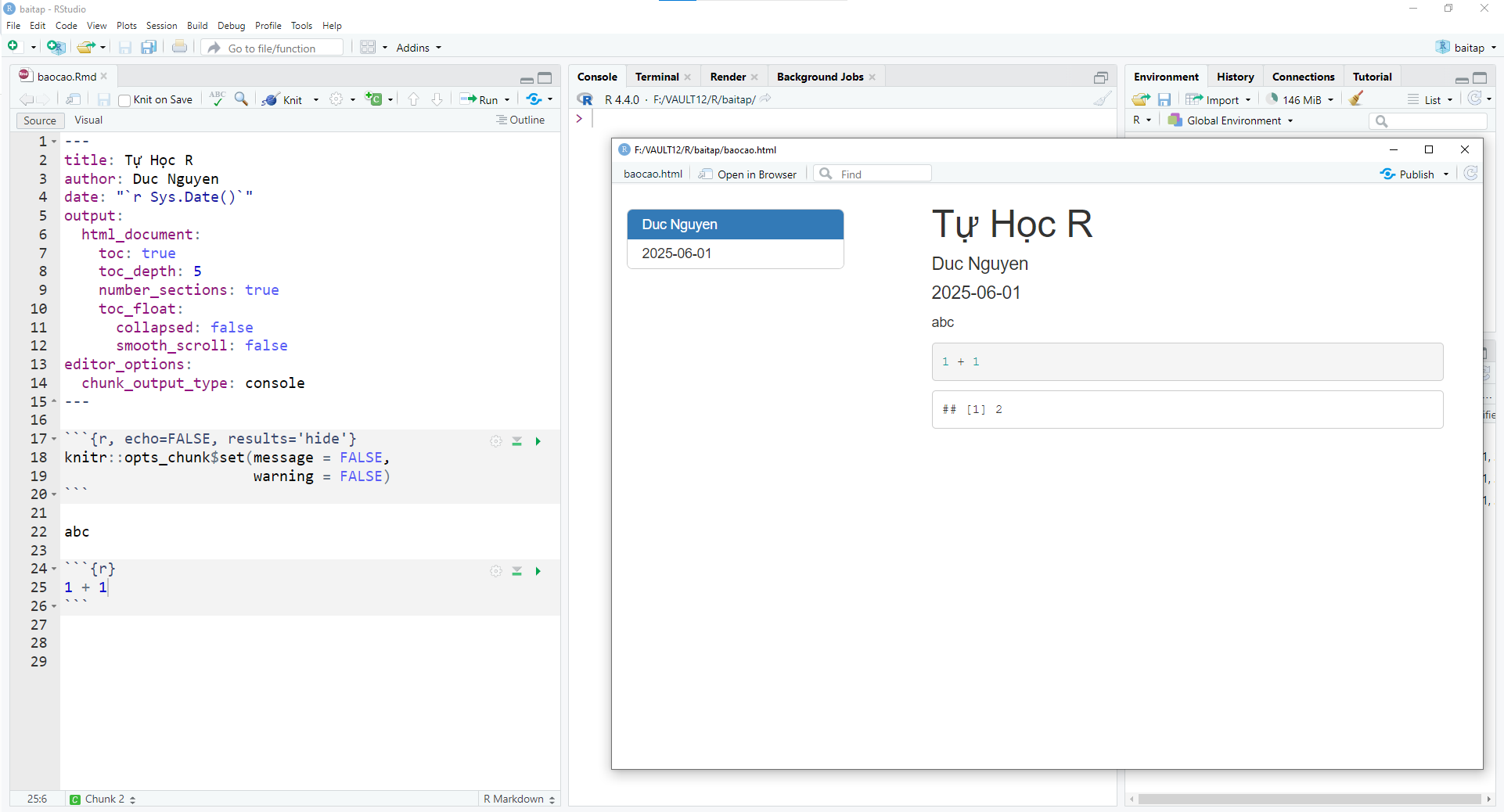Image resolution: width=1504 pixels, height=812 pixels.
Task: Click the Find field in viewer window
Action: [873, 174]
